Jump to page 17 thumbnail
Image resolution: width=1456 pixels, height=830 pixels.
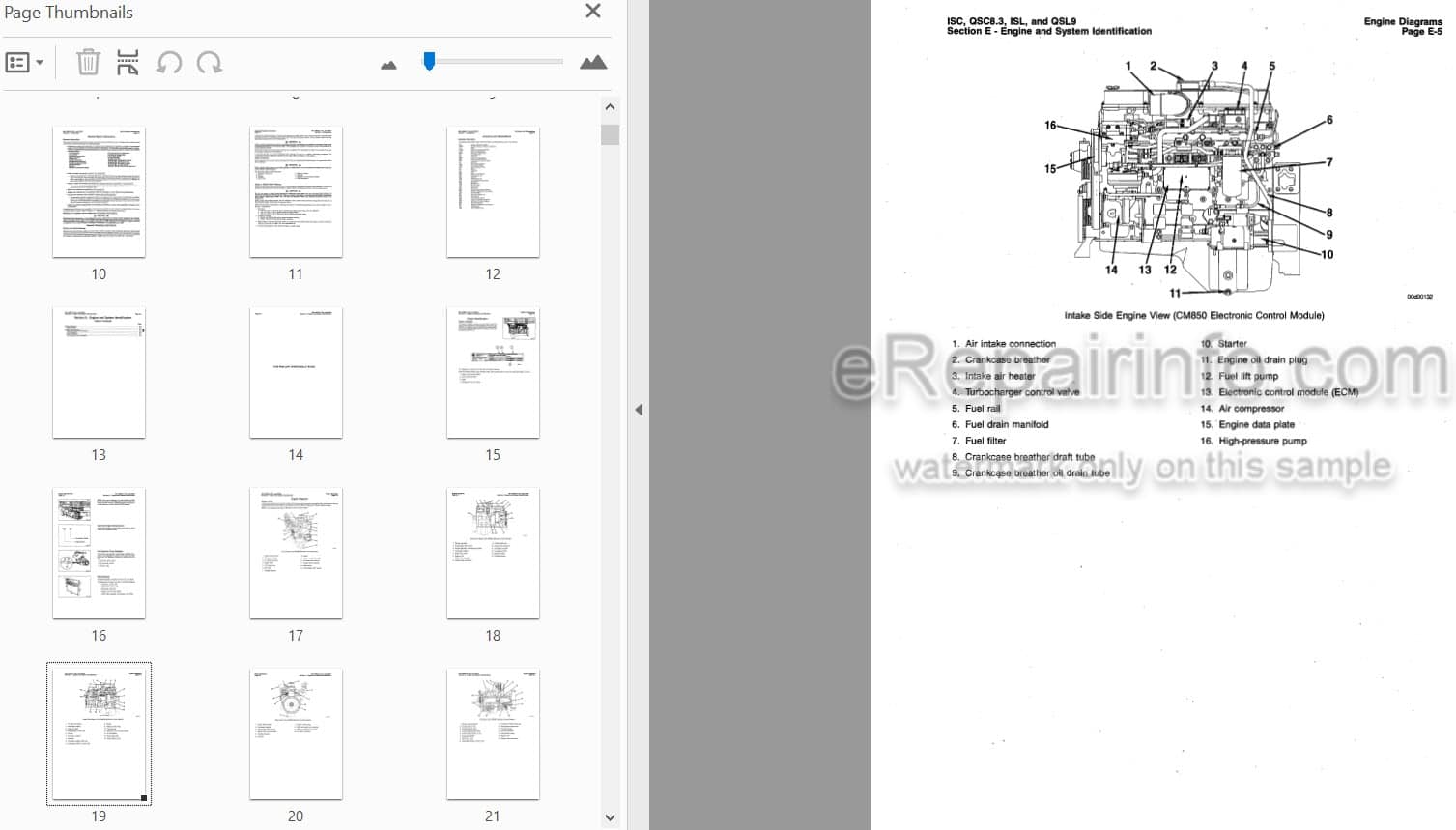point(296,554)
